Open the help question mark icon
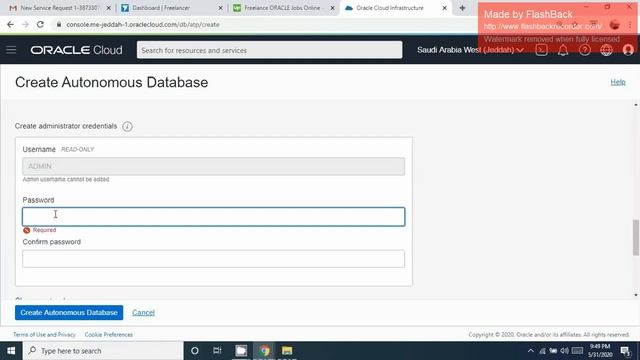 584,50
